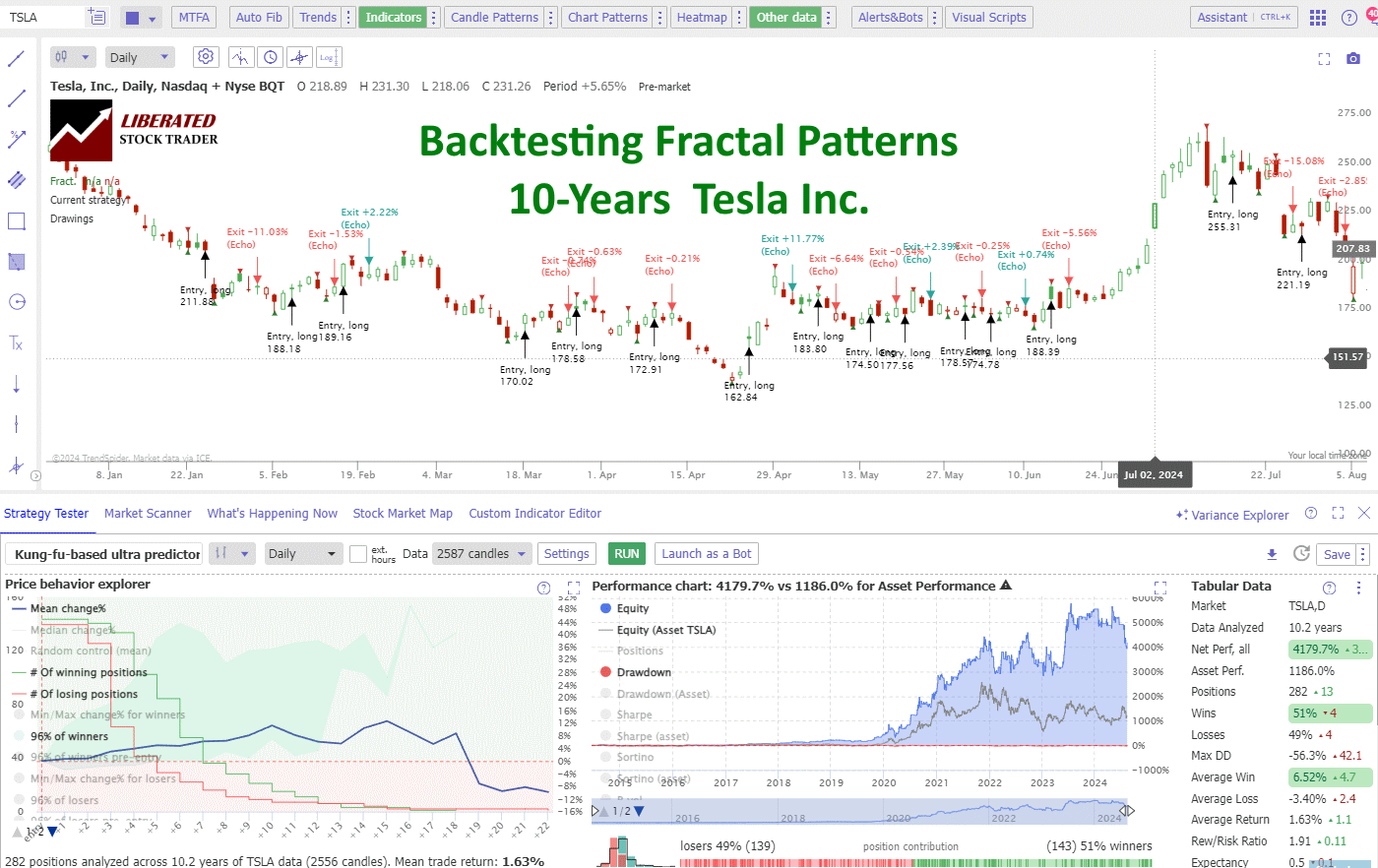Enable the ext. hours checkbox
This screenshot has height=868, width=1378.
click(x=358, y=553)
